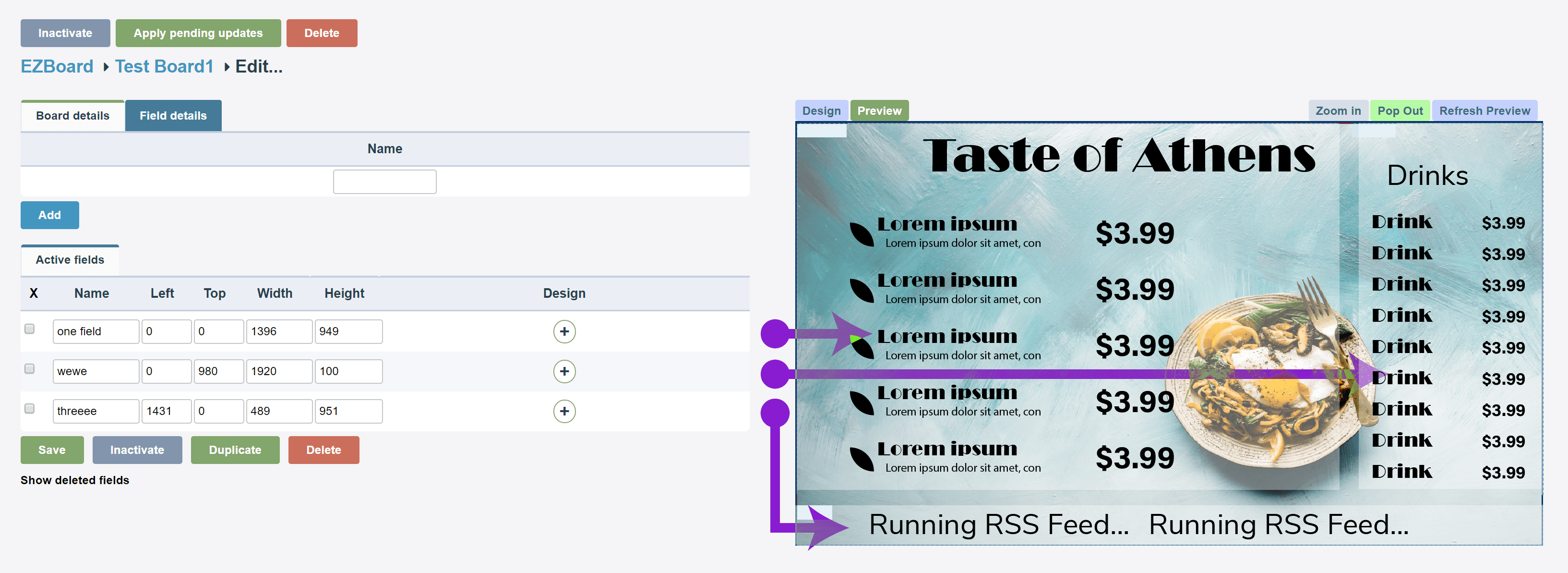Open the Design tab of the preview
Image resolution: width=1568 pixels, height=573 pixels.
(821, 111)
